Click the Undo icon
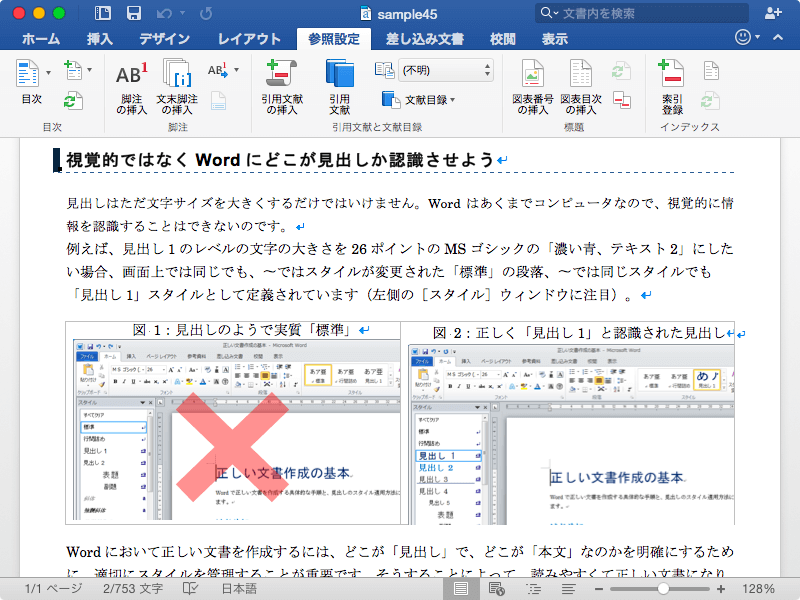 164,13
